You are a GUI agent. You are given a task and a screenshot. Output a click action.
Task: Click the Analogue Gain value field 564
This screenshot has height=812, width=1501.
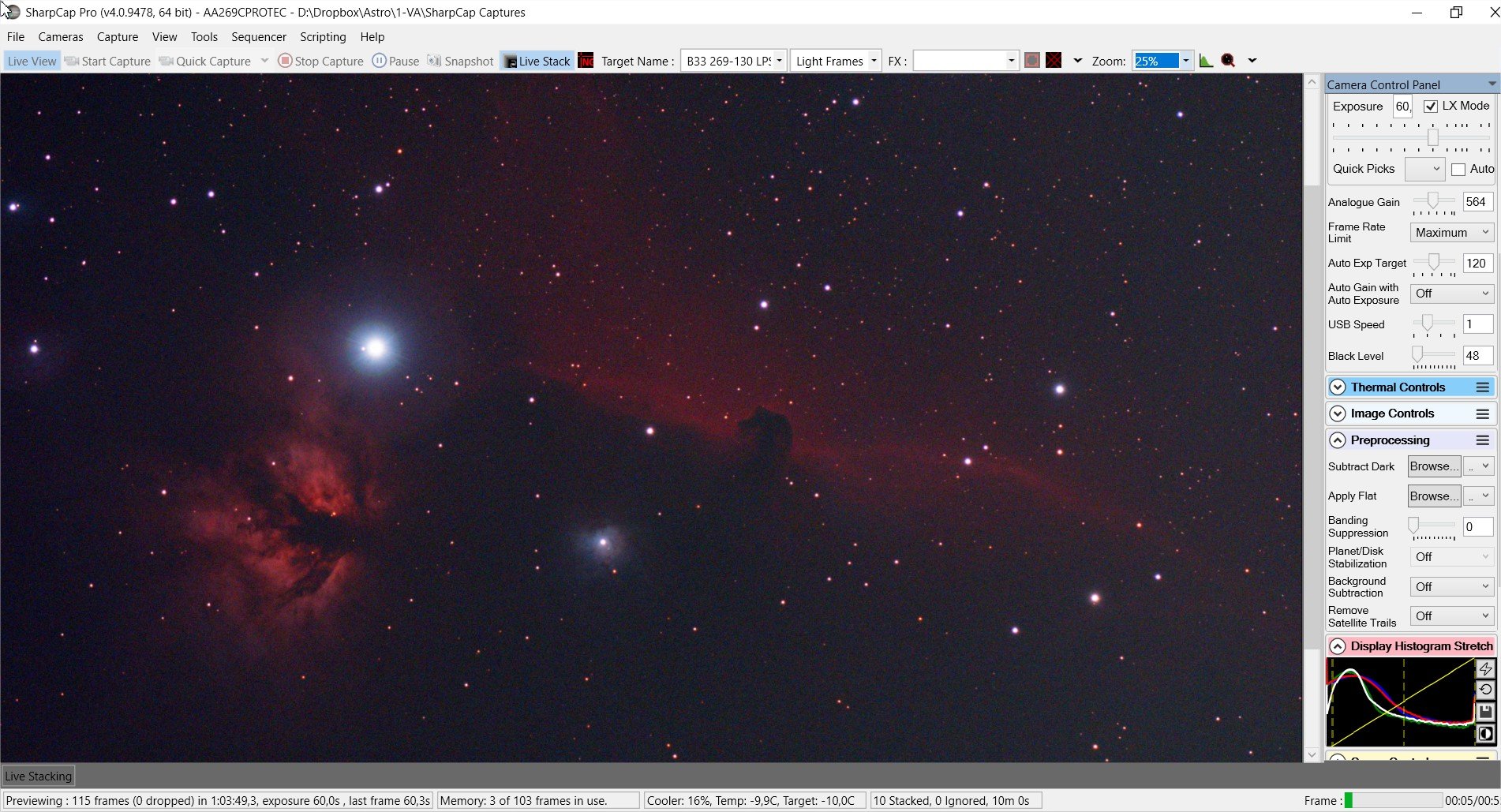coord(1478,202)
